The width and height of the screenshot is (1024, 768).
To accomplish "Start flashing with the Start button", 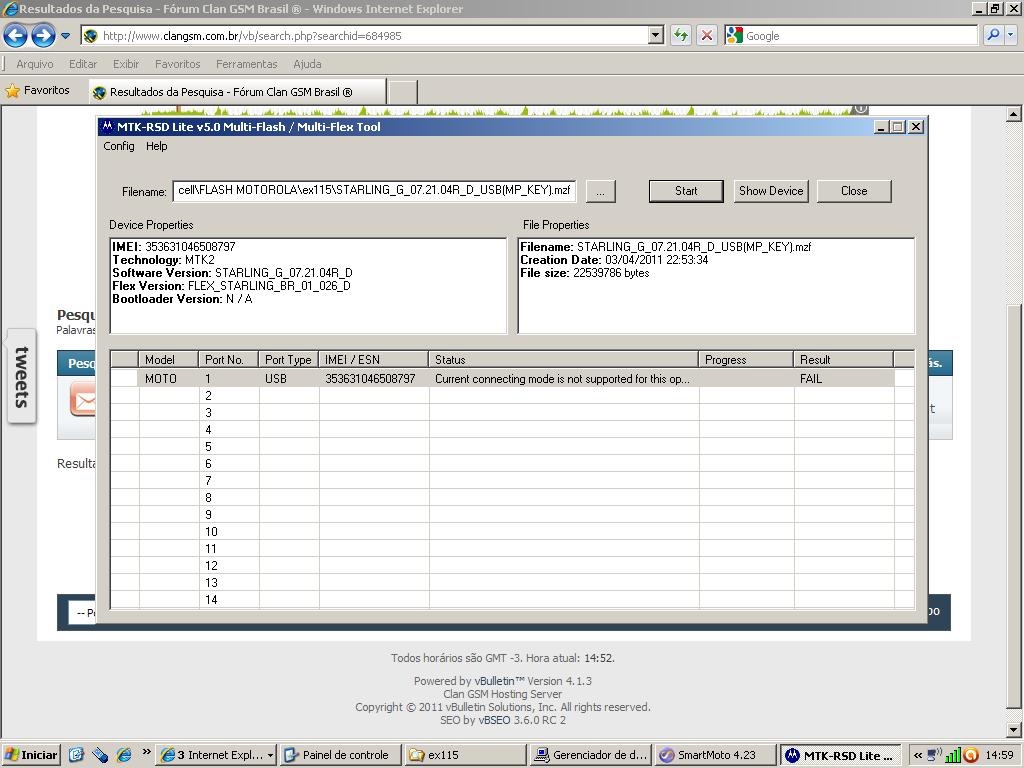I will pyautogui.click(x=686, y=191).
